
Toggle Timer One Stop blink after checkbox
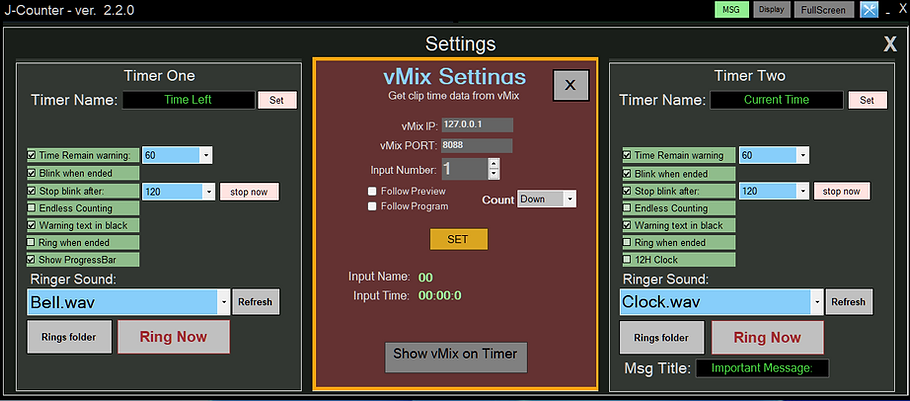coord(31,190)
